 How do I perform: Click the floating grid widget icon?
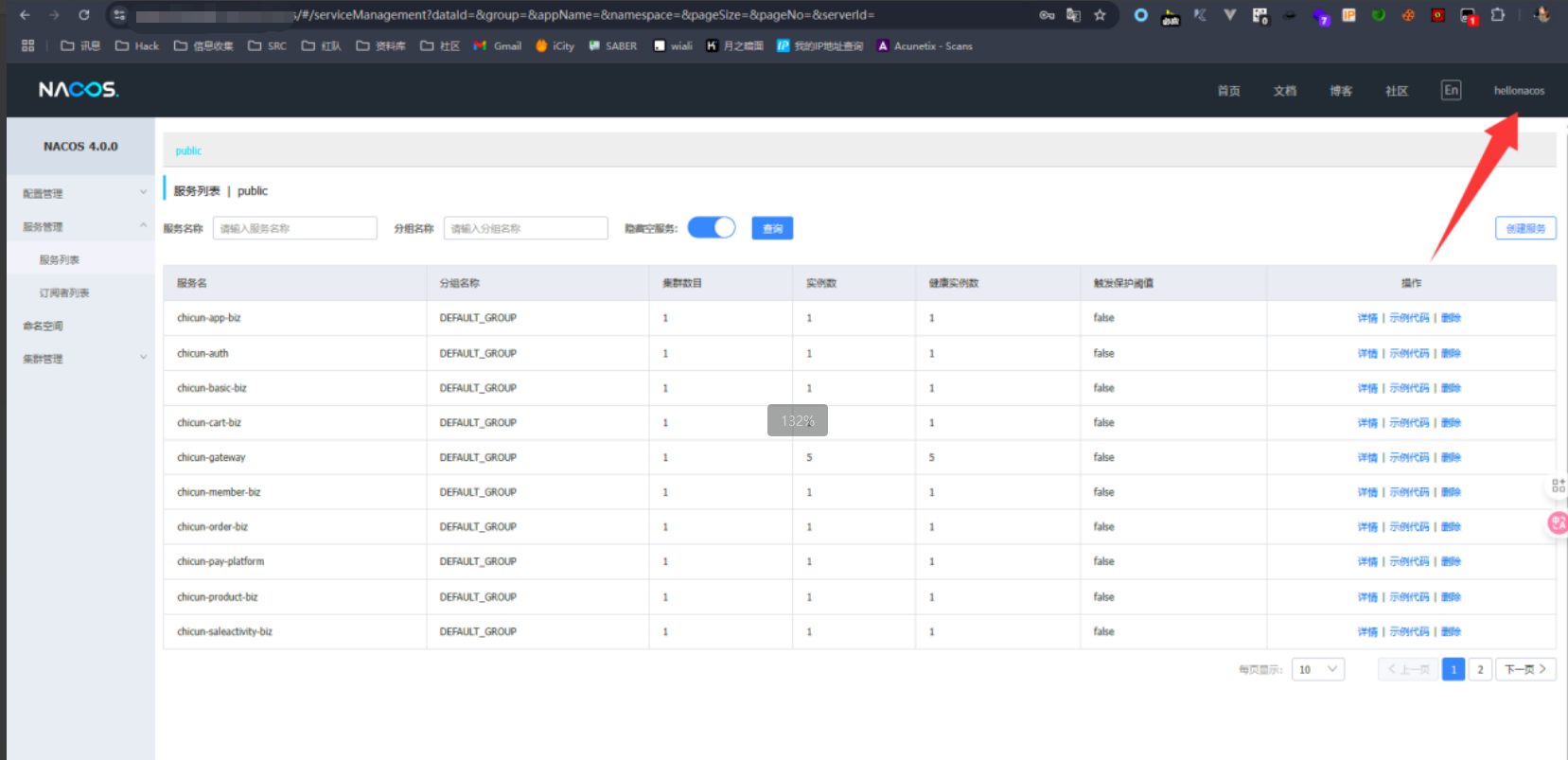click(x=1558, y=486)
